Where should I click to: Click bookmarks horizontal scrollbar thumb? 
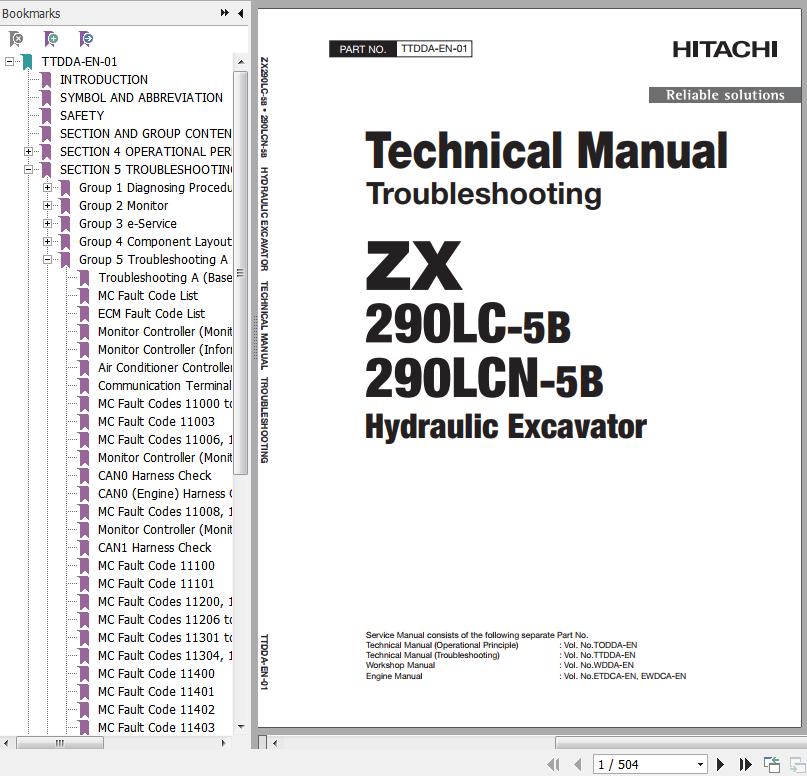coord(60,743)
